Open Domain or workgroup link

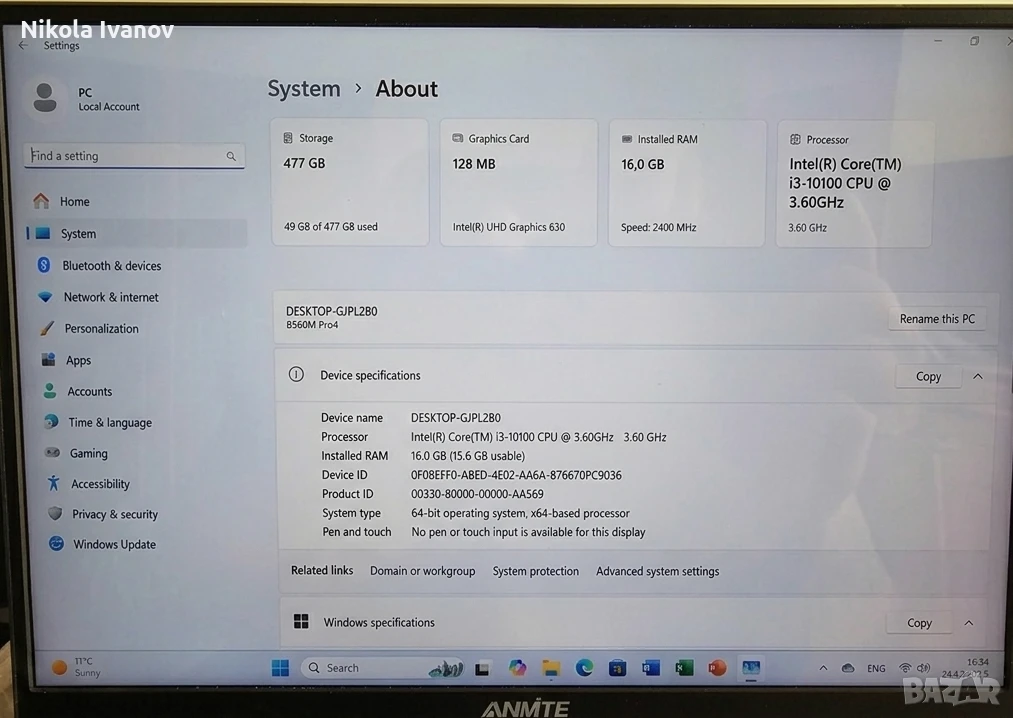click(423, 571)
